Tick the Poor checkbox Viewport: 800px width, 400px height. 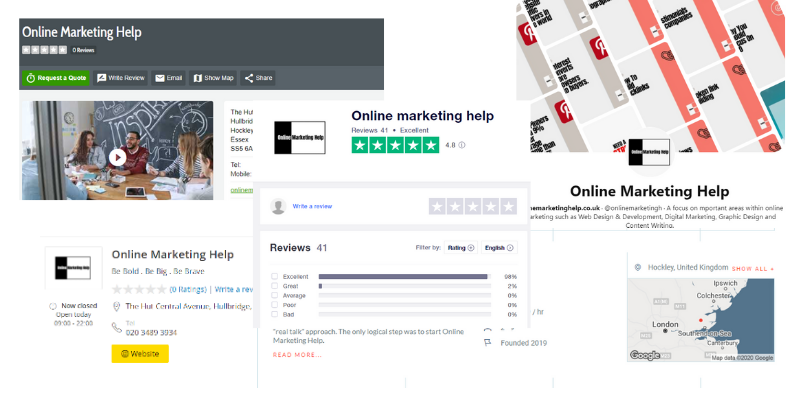point(274,305)
